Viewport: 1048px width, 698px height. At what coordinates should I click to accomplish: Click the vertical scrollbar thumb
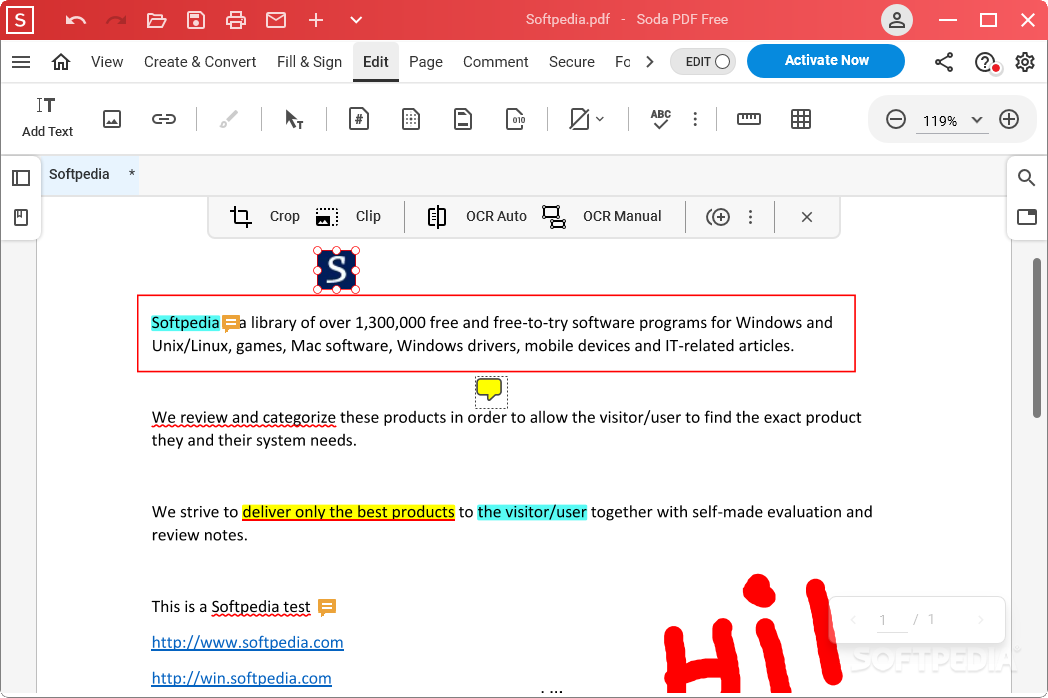point(1037,338)
